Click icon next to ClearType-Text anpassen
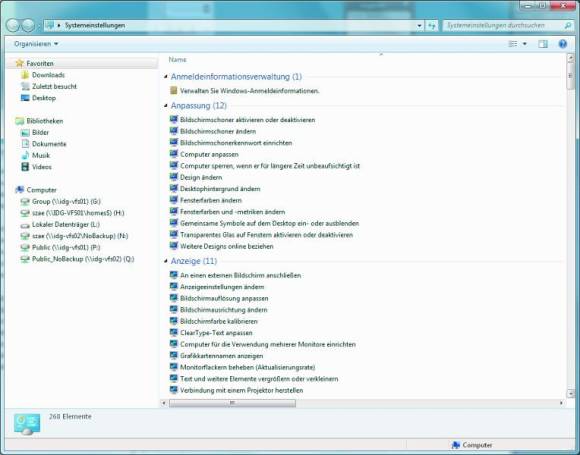The image size is (580, 455). point(173,332)
